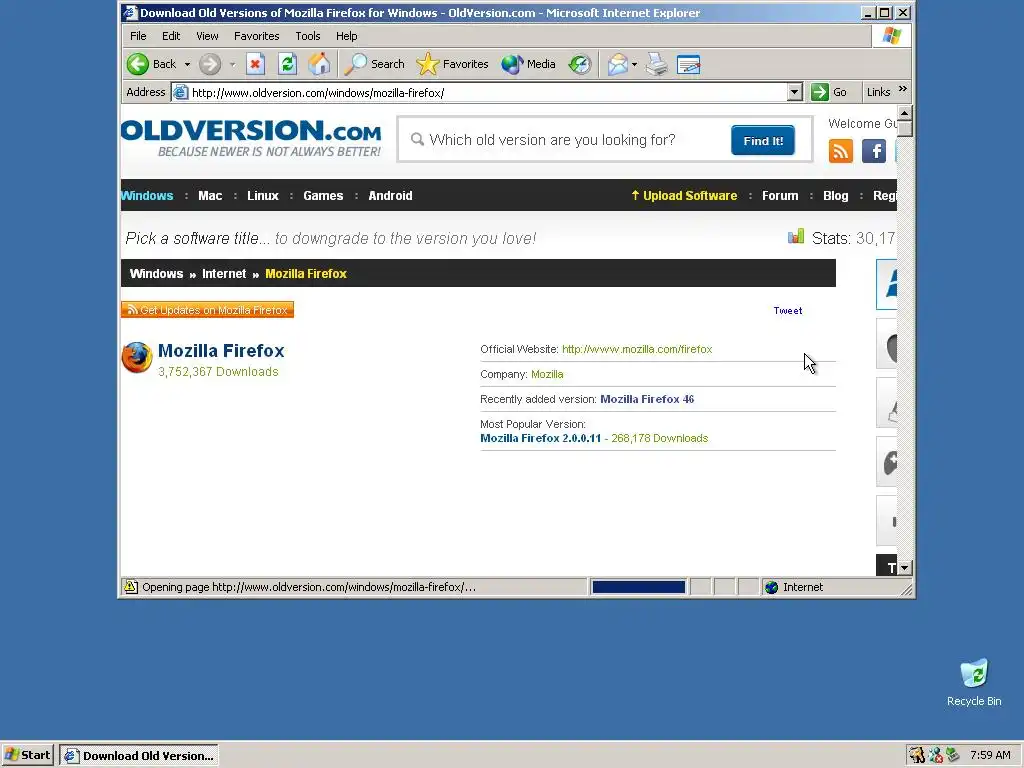Refresh the page with the Refresh icon

click(x=287, y=64)
